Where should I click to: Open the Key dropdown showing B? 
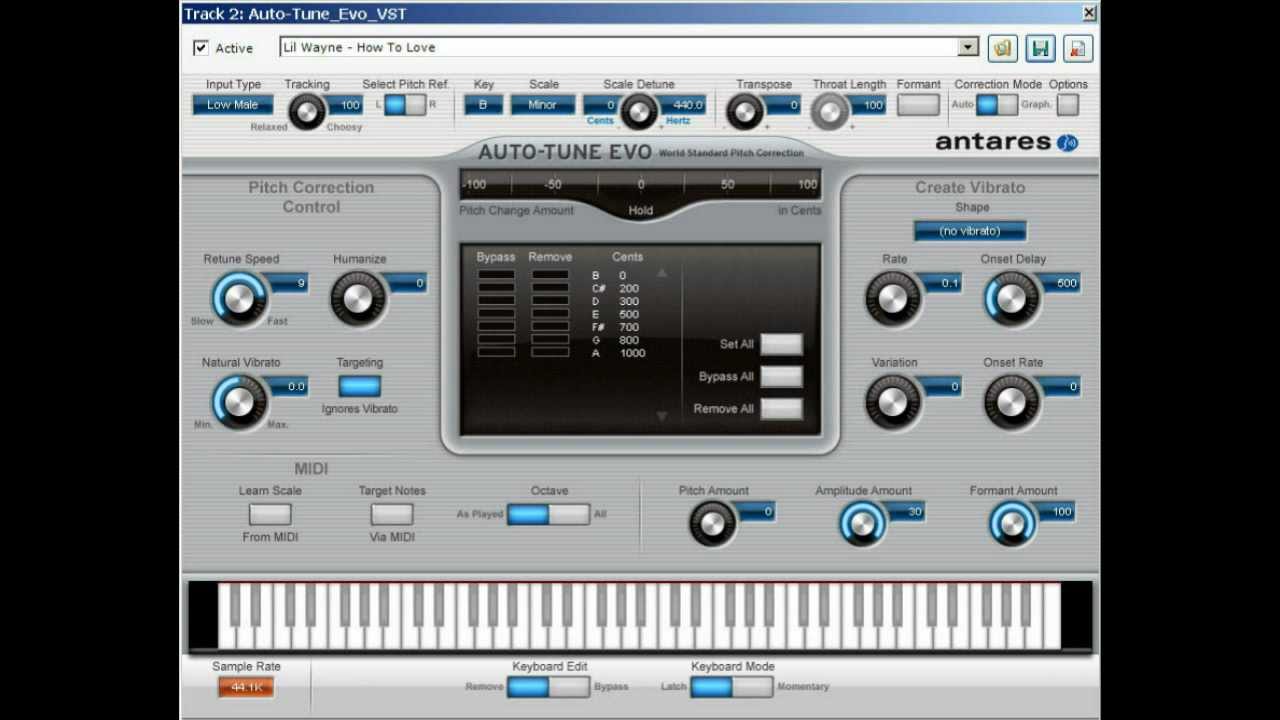[483, 104]
